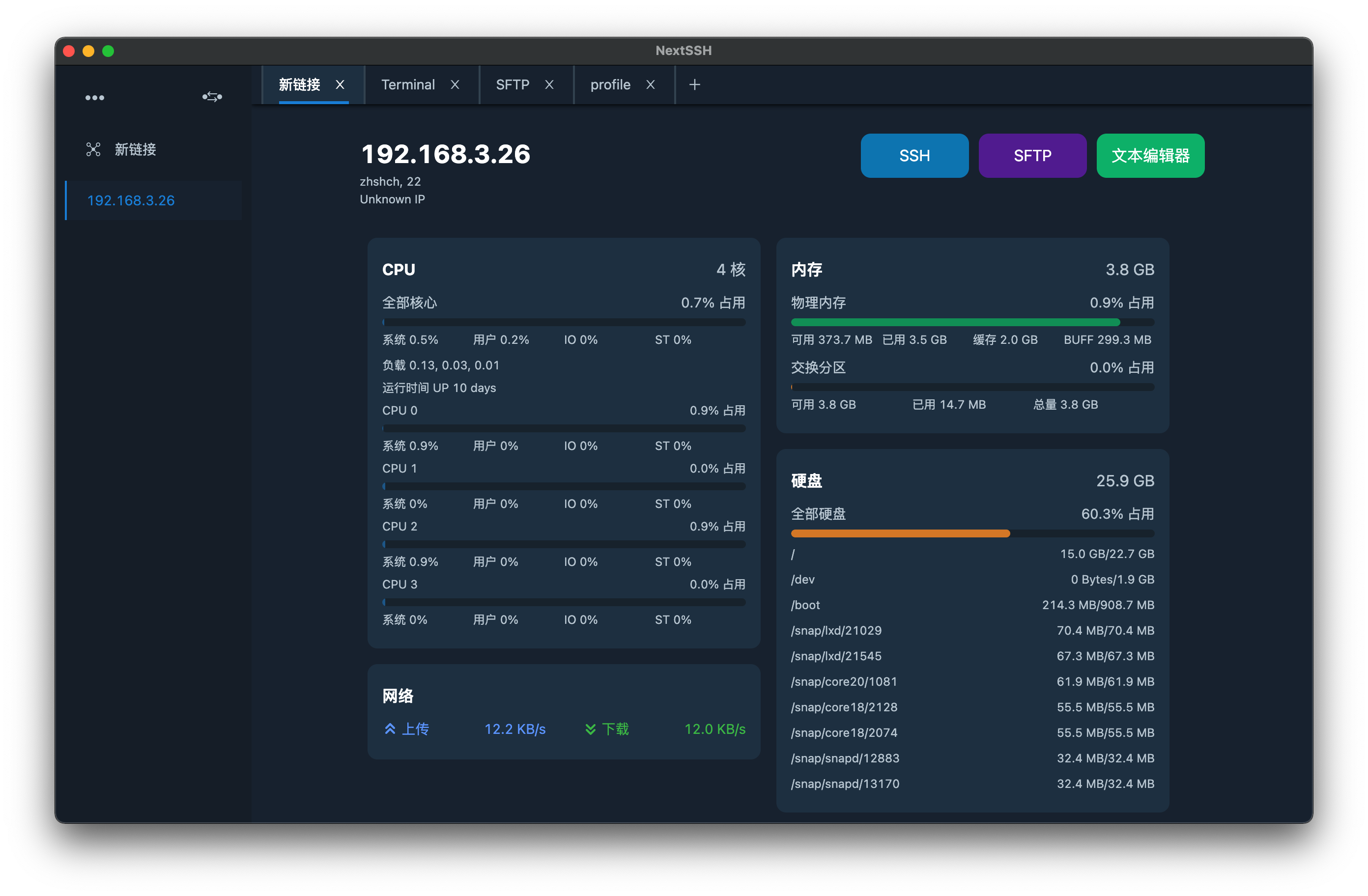Open the SFTP tab
The width and height of the screenshot is (1368, 896).
pos(512,85)
